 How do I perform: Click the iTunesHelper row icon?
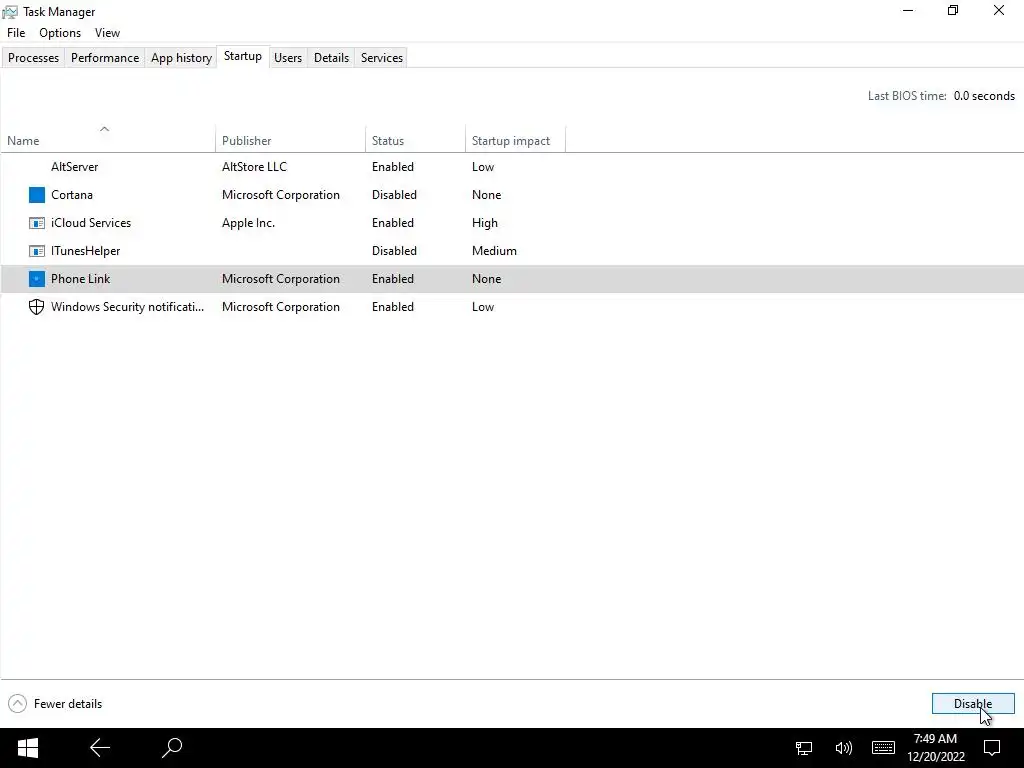point(37,251)
